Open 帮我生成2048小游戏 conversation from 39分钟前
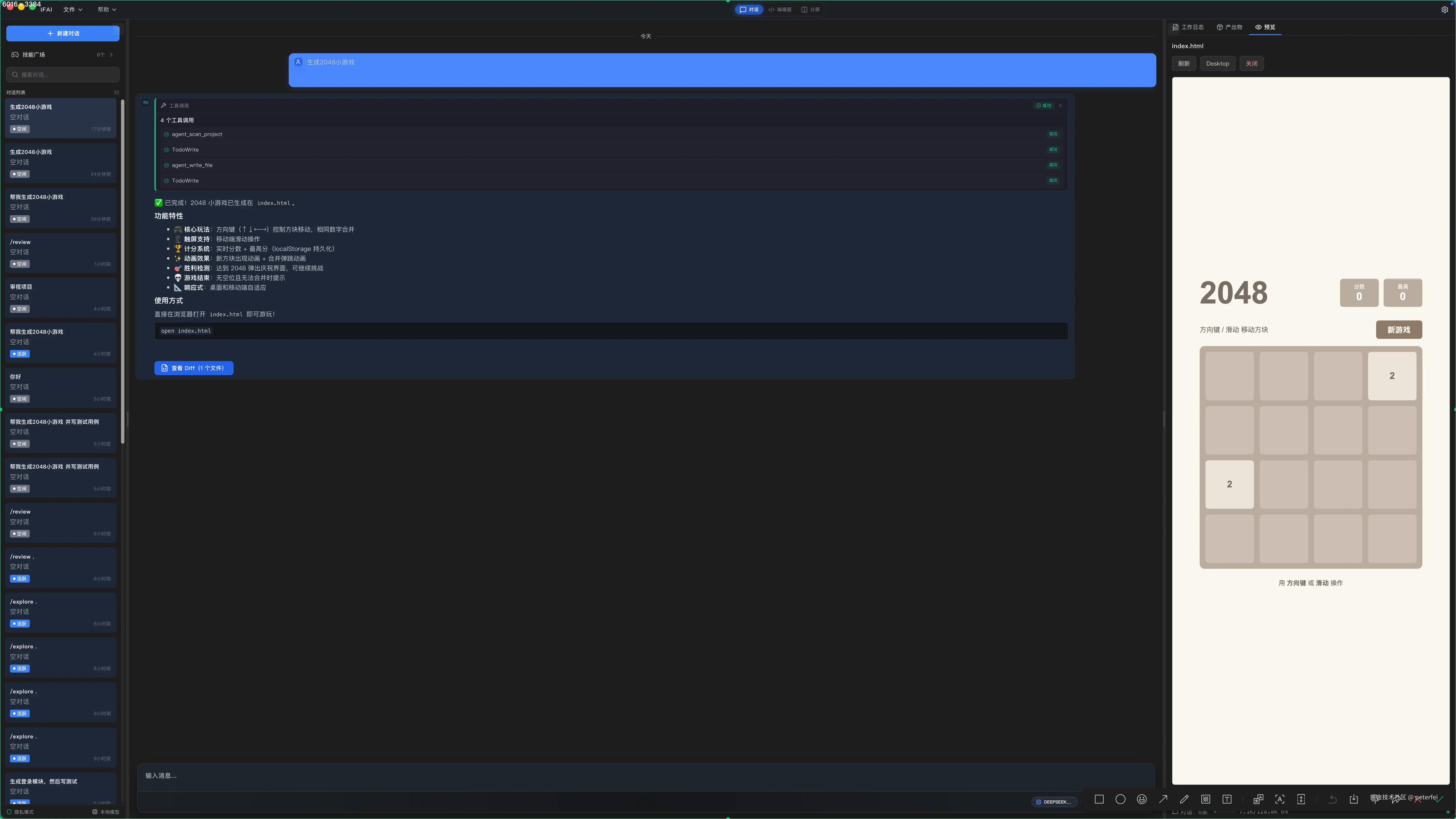This screenshot has height=819, width=1456. pyautogui.click(x=61, y=208)
